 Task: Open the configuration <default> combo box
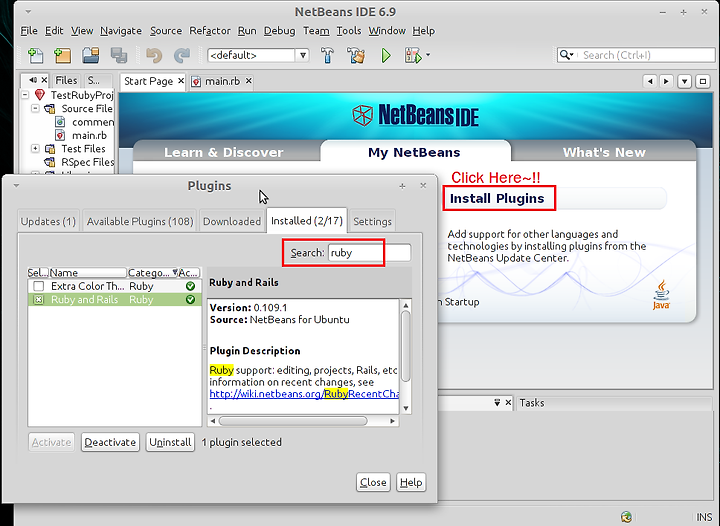258,56
